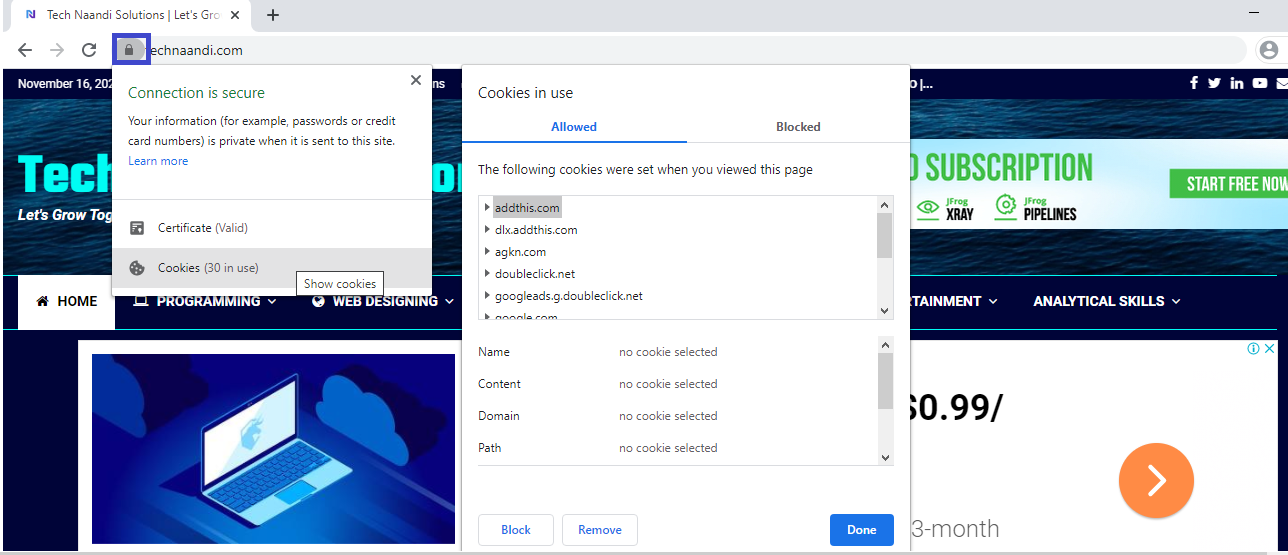This screenshot has width=1288, height=555.
Task: Click the cookie details scrollbar thumb
Action: (x=884, y=379)
